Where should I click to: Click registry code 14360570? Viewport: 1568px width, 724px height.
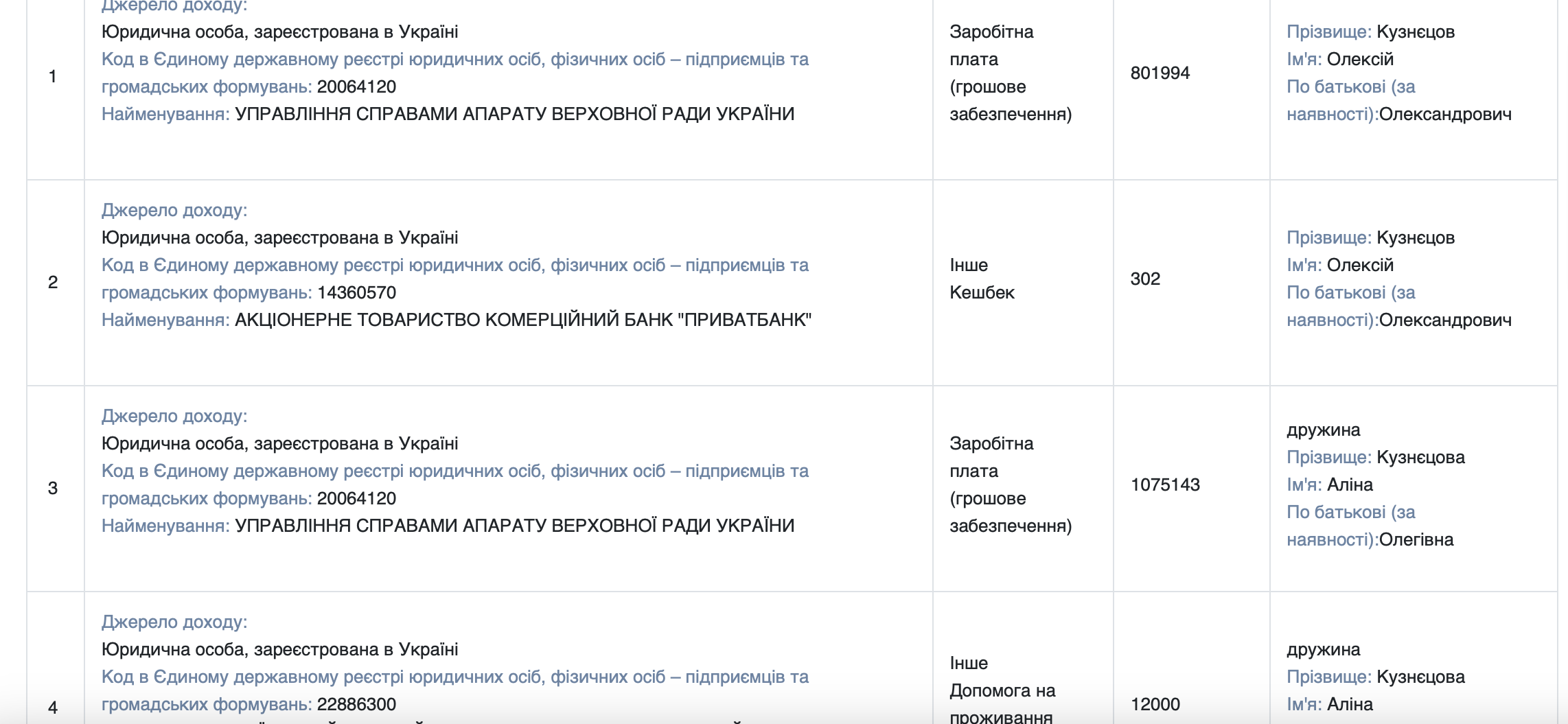click(356, 292)
